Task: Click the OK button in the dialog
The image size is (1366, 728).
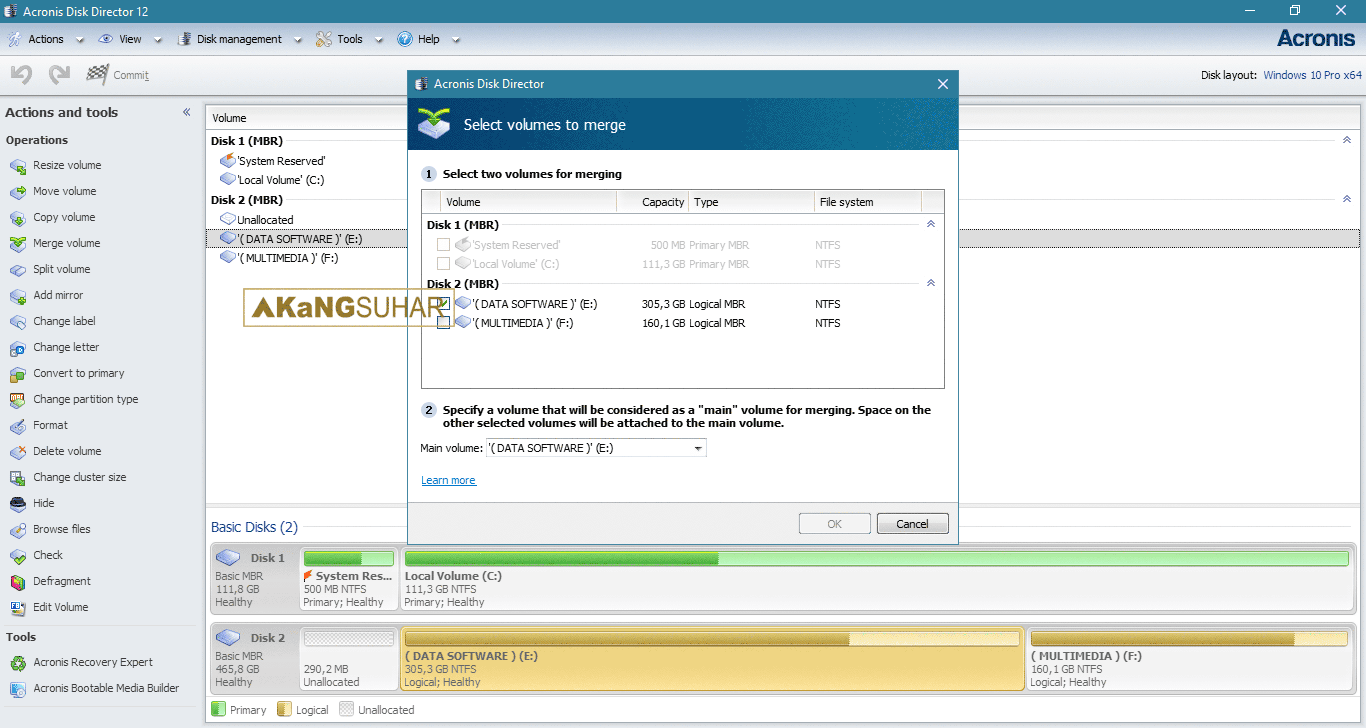Action: (834, 524)
